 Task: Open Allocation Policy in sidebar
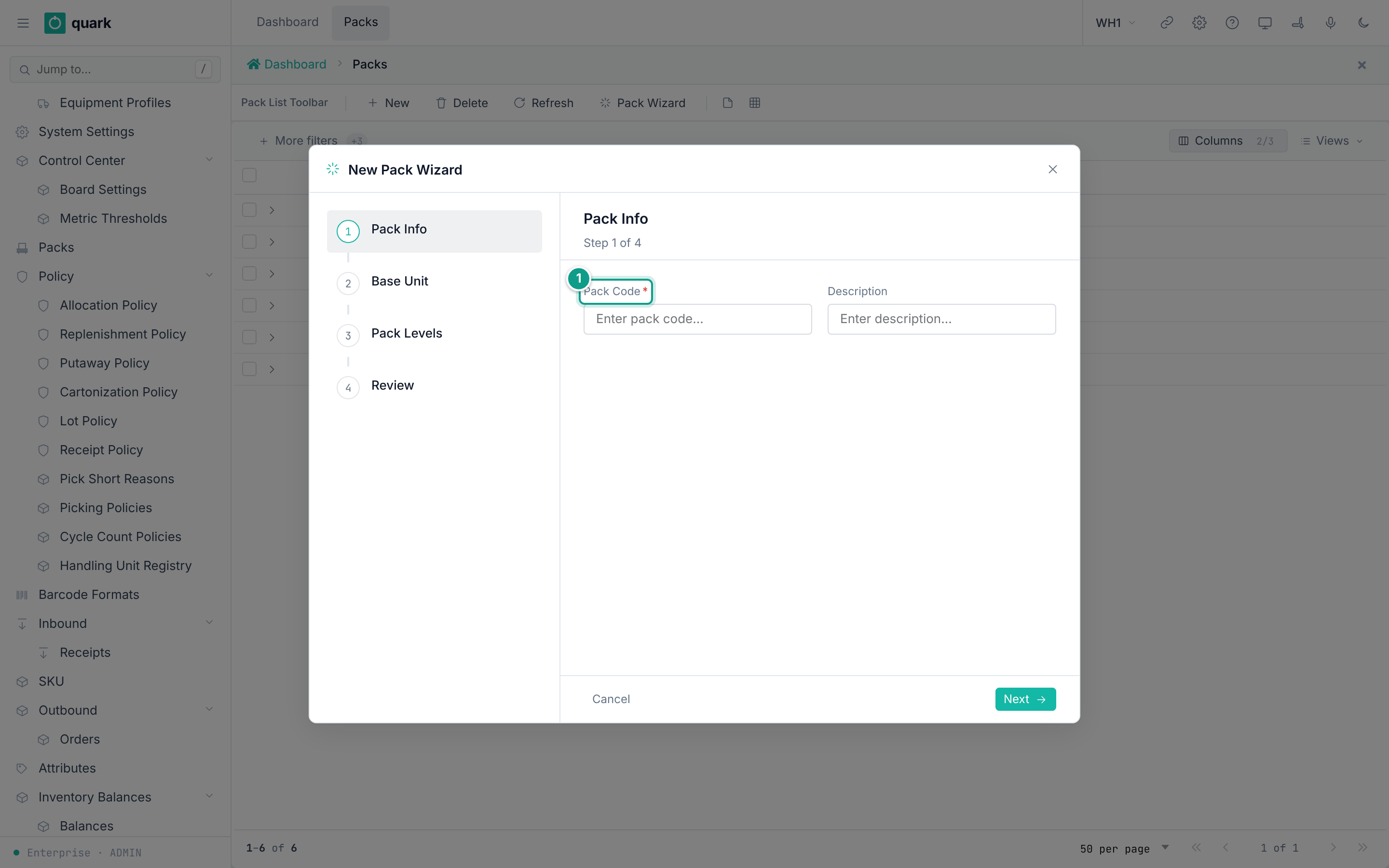pyautogui.click(x=115, y=305)
